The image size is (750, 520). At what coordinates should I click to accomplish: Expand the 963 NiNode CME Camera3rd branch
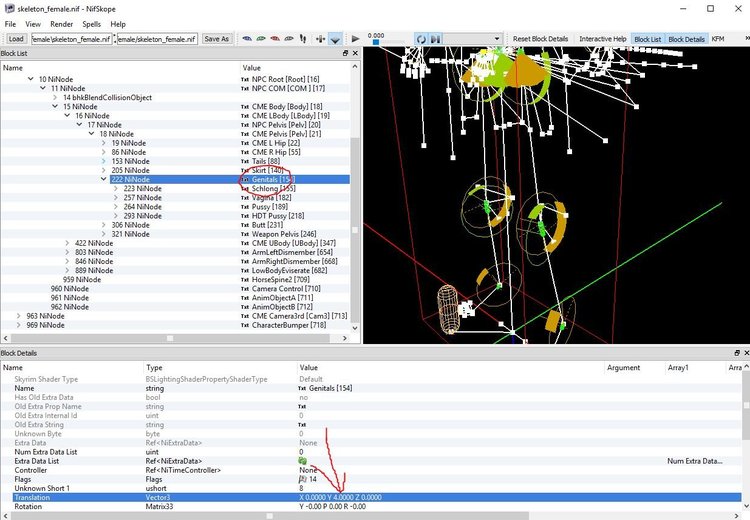tap(19, 316)
